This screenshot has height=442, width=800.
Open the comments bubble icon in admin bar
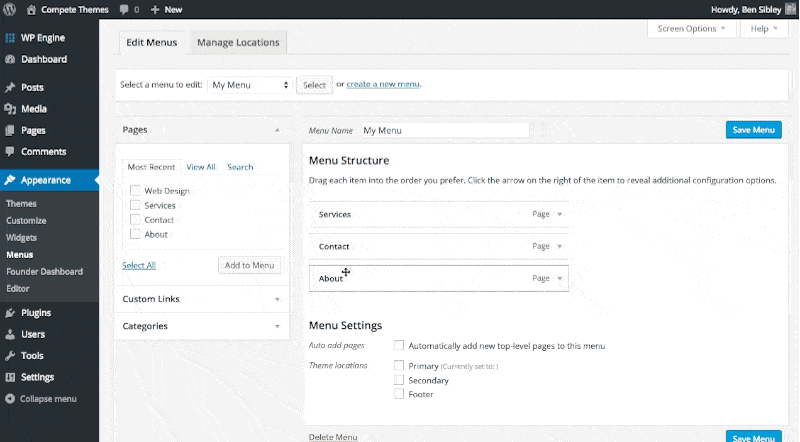(x=124, y=10)
